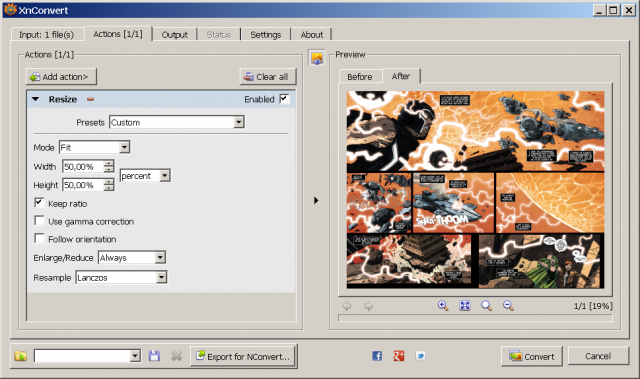Click the zoom out magnifier icon

508,306
